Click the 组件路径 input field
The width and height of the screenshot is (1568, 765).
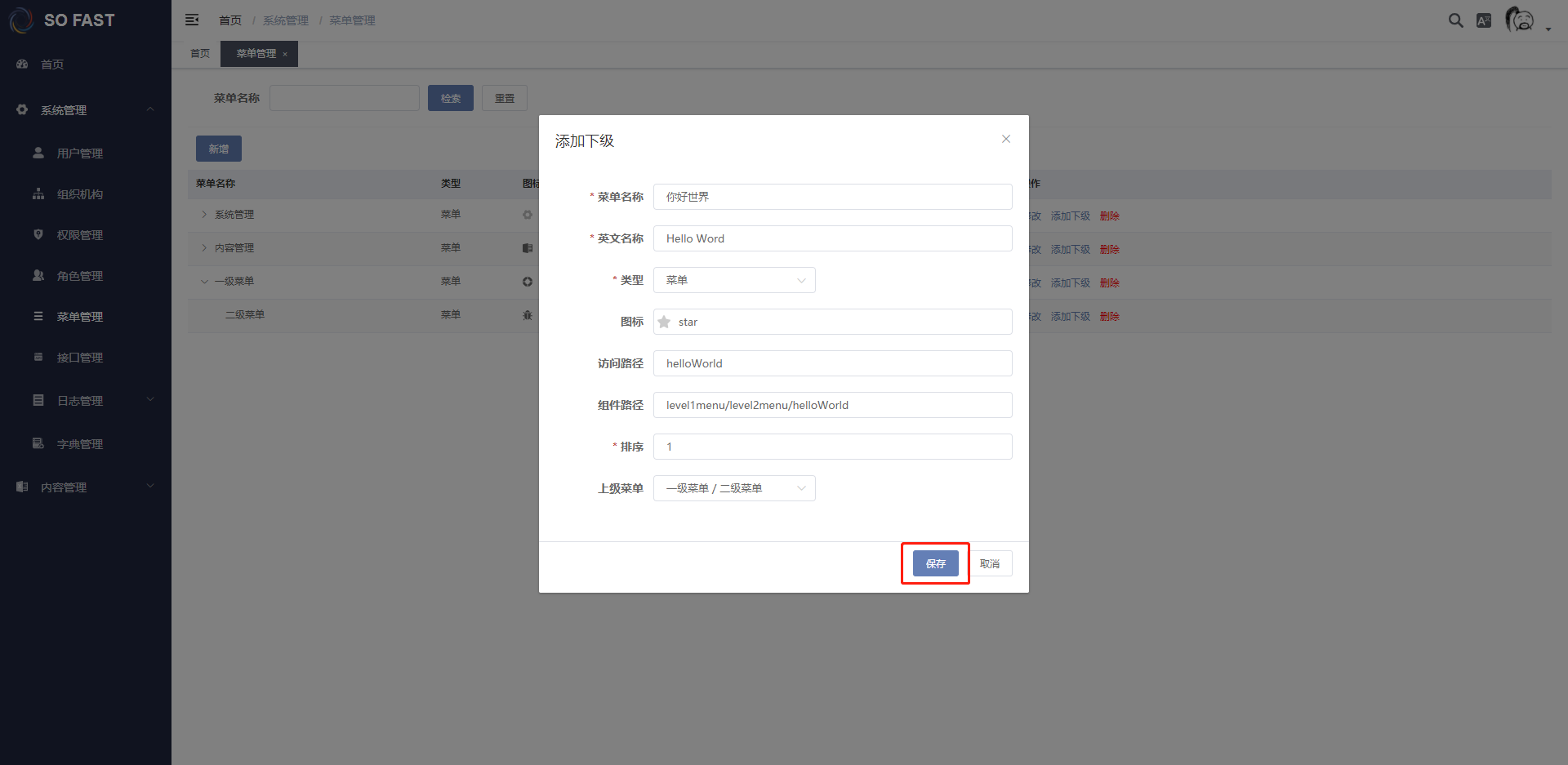click(x=832, y=405)
